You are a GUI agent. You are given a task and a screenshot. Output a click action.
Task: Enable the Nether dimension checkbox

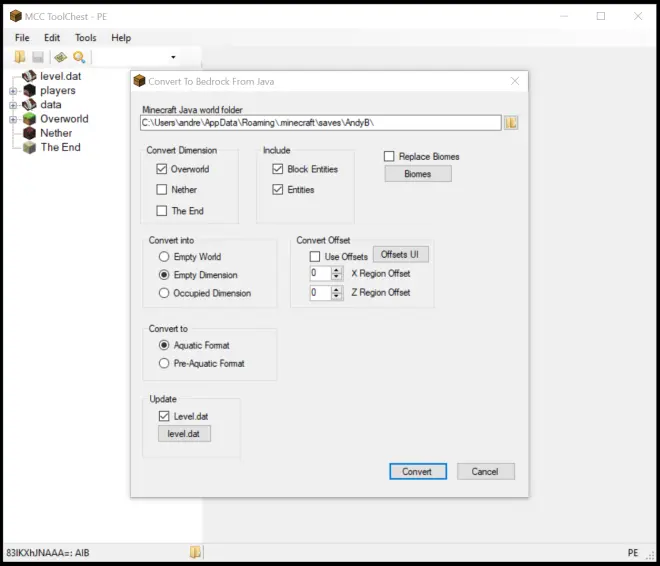tap(162, 190)
